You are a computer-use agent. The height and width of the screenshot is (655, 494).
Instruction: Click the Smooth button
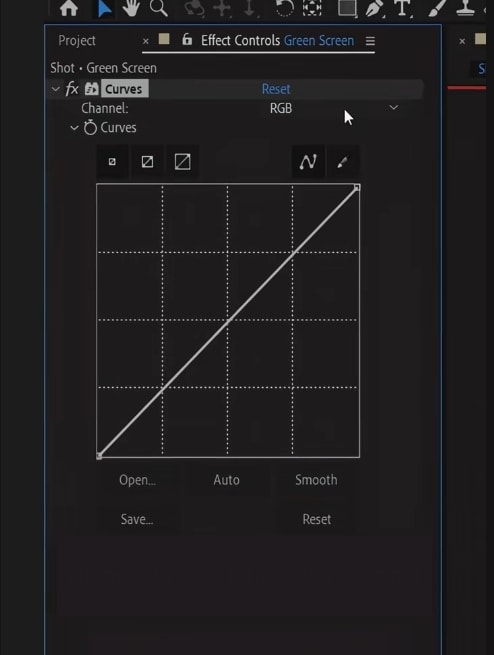316,480
